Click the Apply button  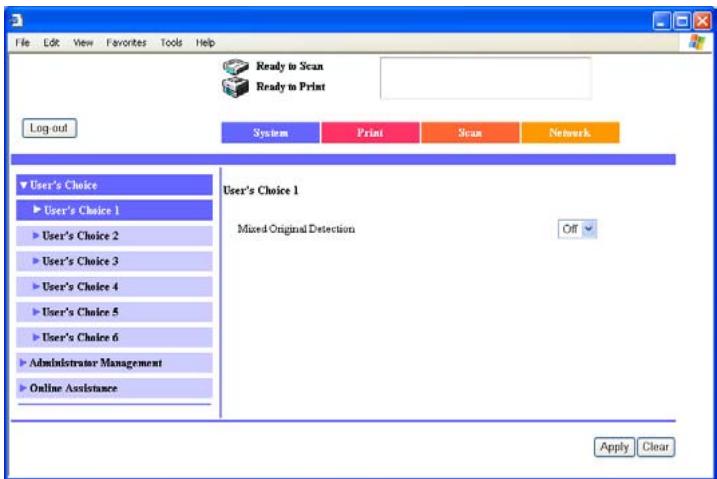(614, 447)
